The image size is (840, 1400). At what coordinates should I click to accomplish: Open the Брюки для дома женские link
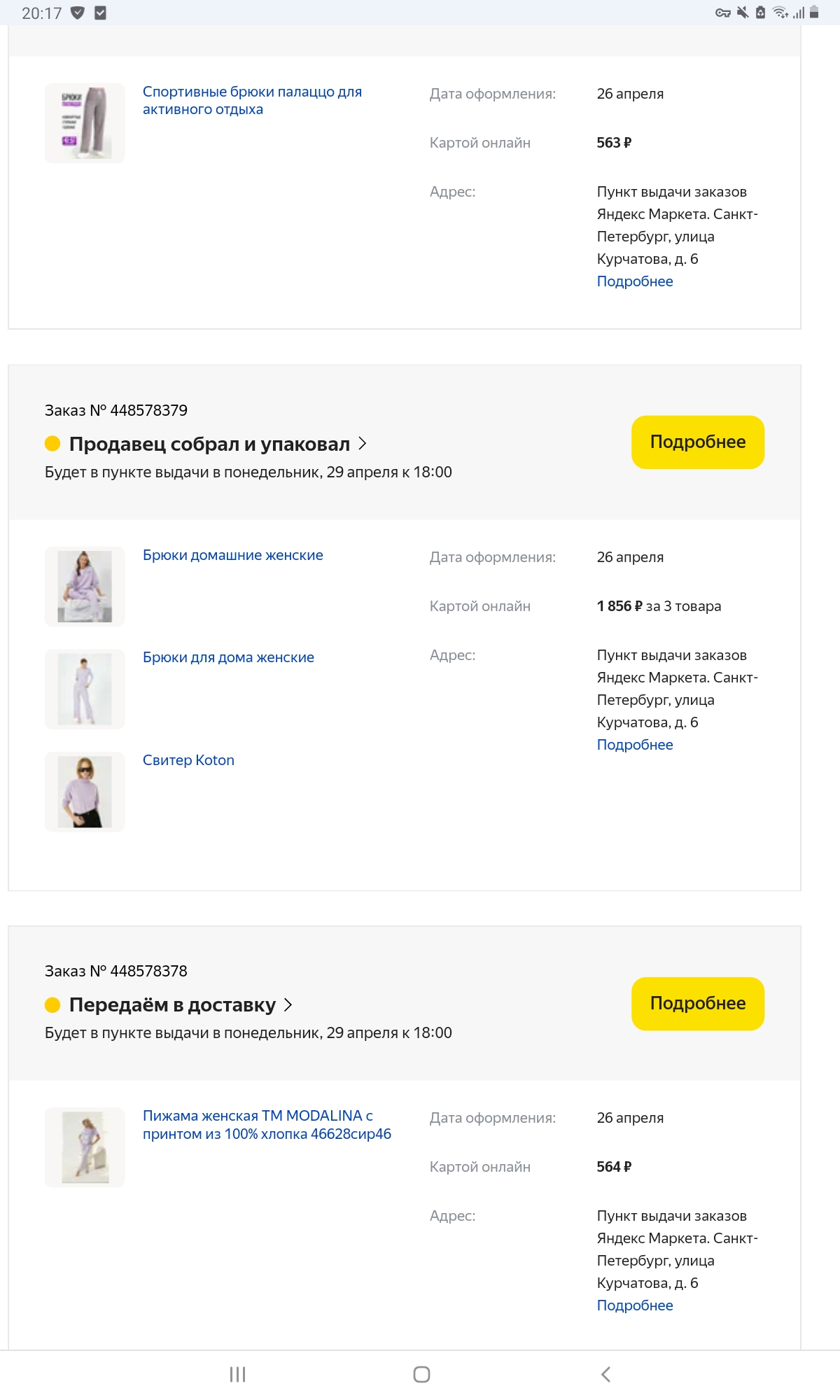pos(228,657)
